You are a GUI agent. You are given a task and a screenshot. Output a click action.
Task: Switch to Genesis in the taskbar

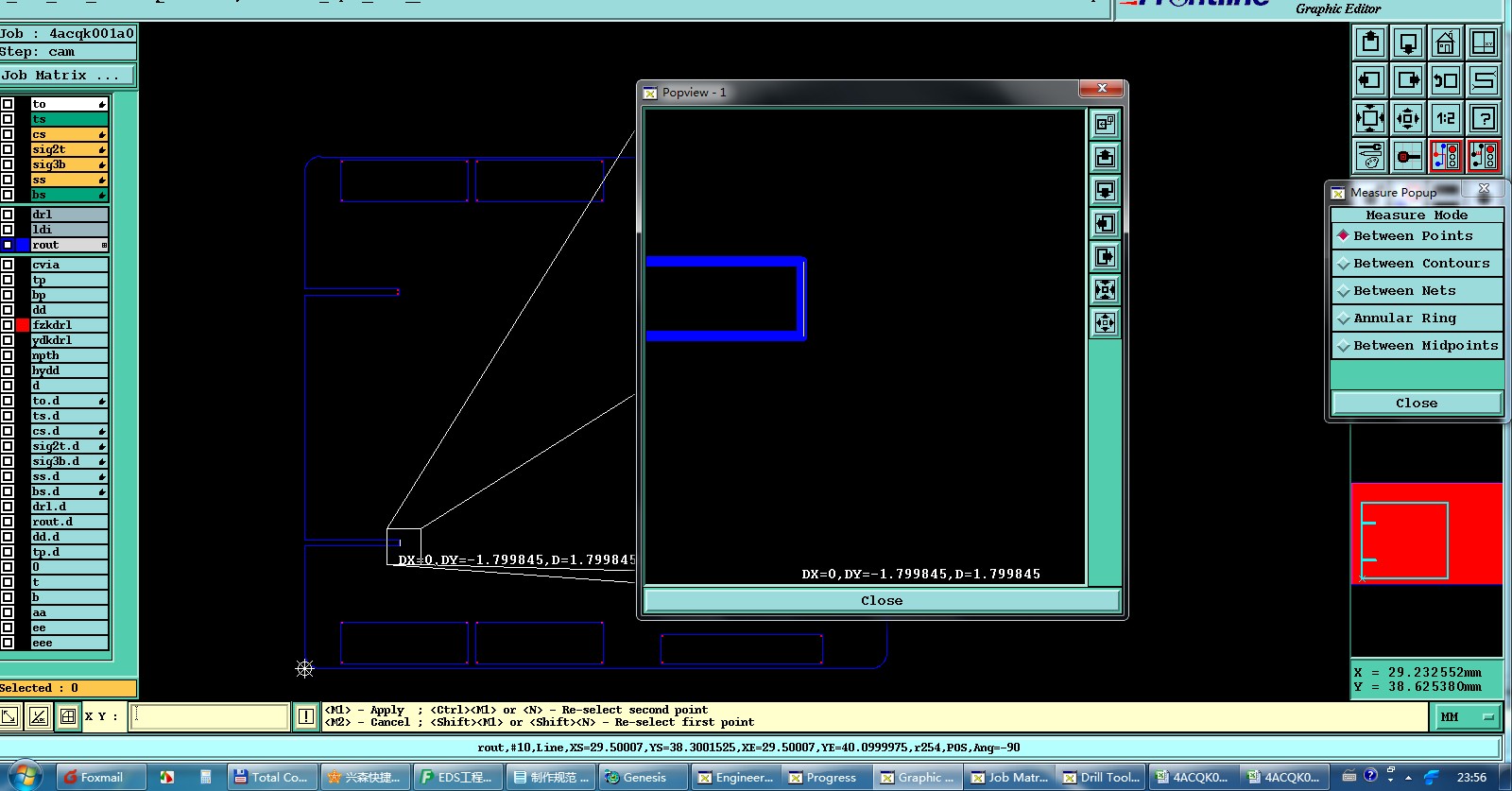pos(643,777)
